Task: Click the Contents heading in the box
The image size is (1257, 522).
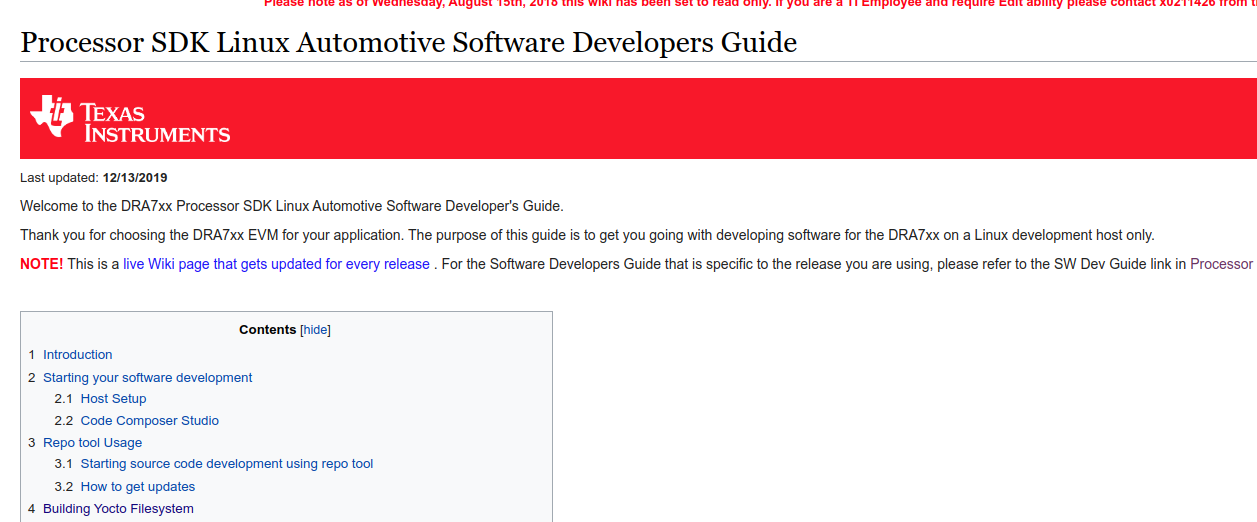Action: (267, 330)
